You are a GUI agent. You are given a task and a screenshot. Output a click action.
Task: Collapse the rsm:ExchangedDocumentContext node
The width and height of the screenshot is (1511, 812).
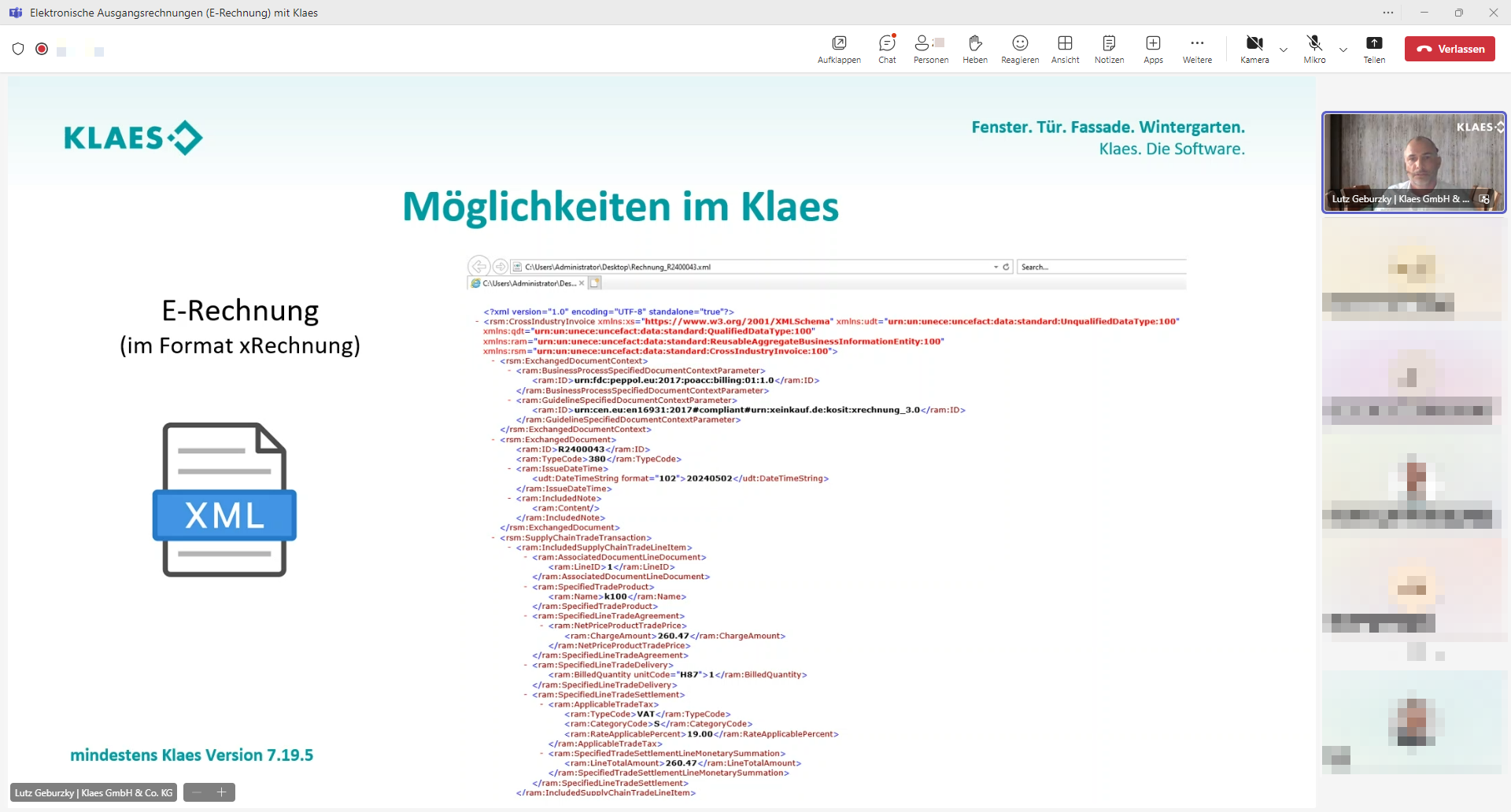[x=493, y=361]
